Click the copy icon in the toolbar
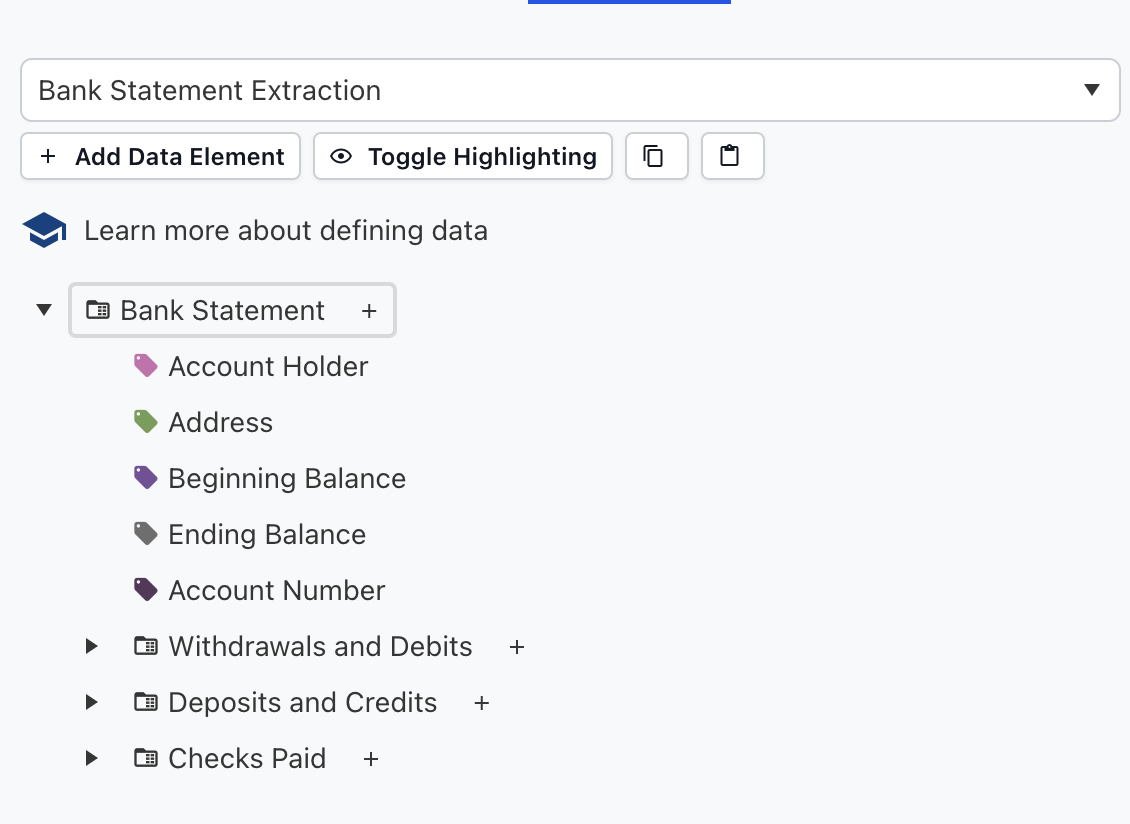Viewport: 1130px width, 824px height. pyautogui.click(x=656, y=156)
